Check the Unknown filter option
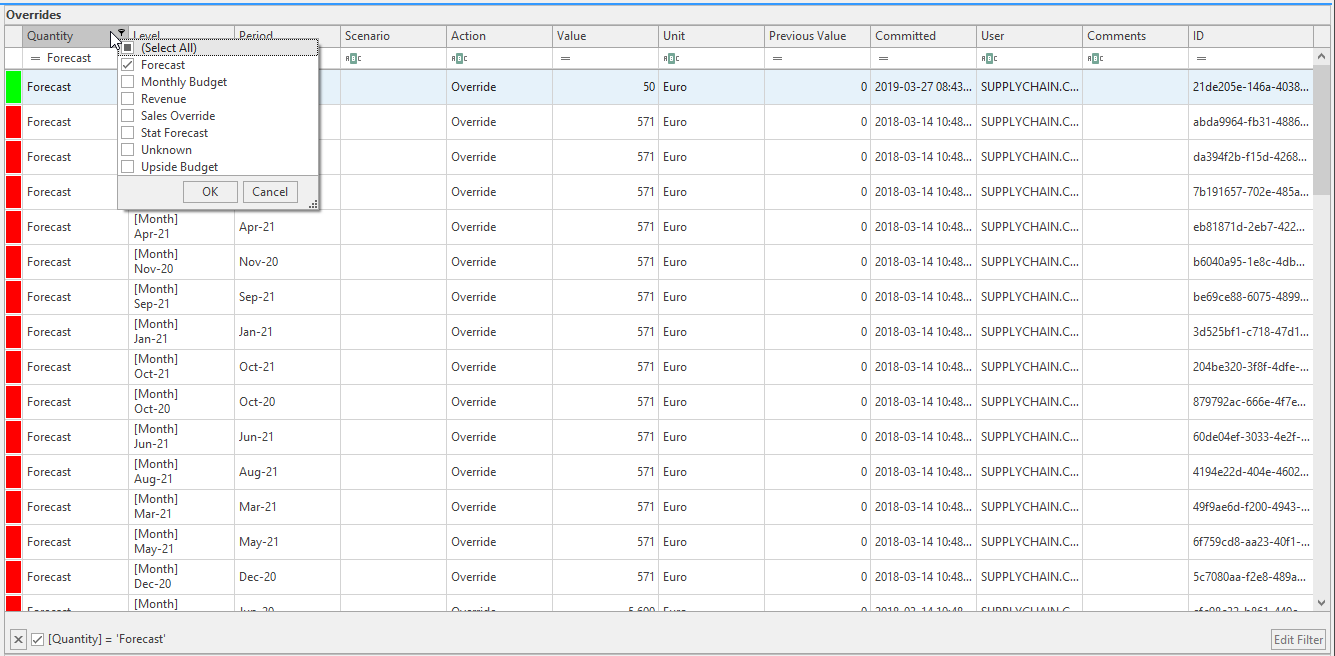The width and height of the screenshot is (1335, 656). 127,150
